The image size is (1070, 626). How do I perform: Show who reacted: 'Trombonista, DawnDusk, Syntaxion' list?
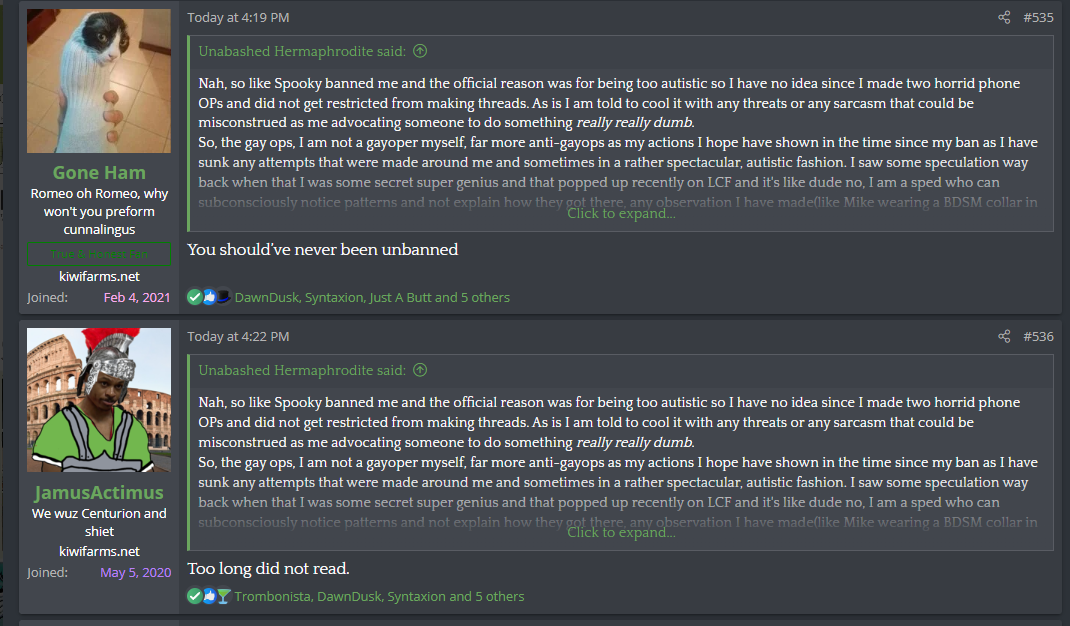point(379,596)
